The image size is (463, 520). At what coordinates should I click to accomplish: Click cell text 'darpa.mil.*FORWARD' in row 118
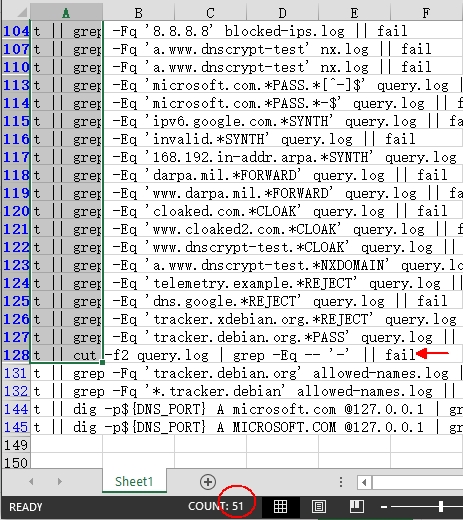pos(223,175)
